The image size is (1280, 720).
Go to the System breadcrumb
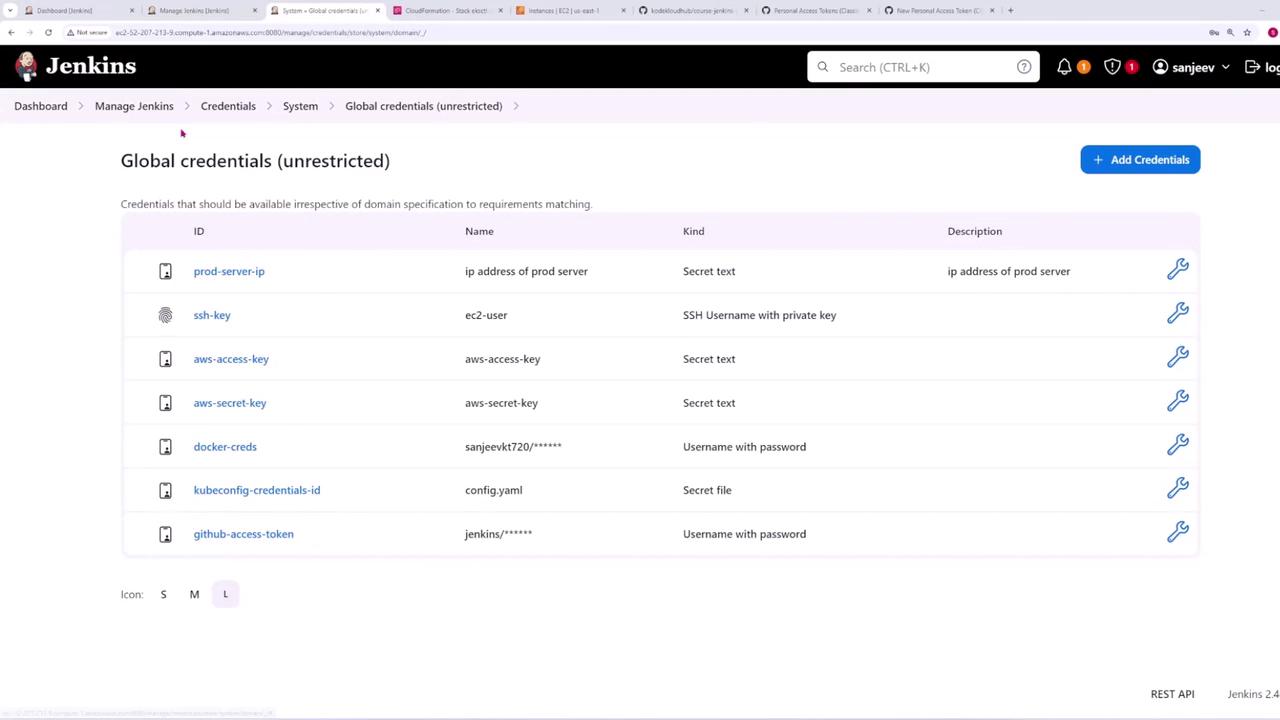point(300,106)
